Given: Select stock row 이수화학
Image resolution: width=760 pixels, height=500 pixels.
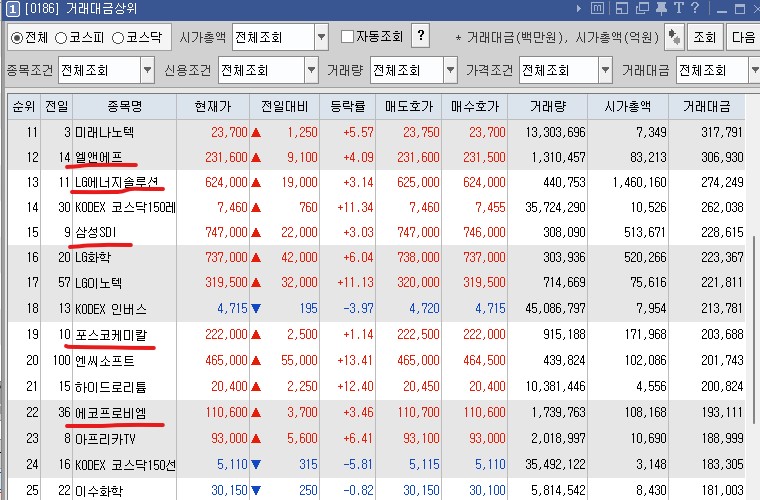Looking at the screenshot, I should [x=376, y=490].
